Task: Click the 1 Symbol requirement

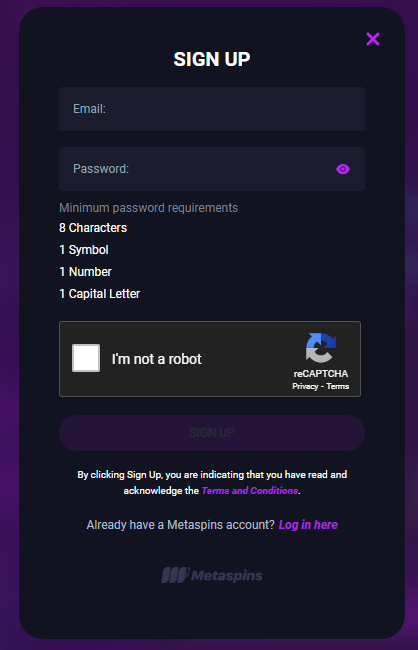Action: 84,250
